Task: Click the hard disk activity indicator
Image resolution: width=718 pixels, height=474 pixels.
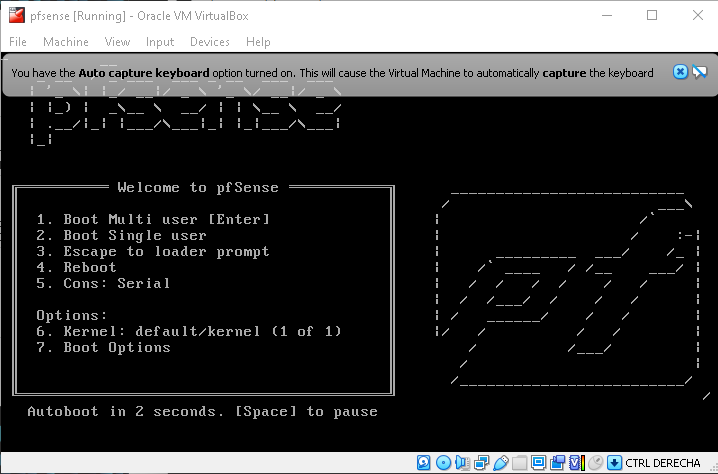Action: point(424,463)
